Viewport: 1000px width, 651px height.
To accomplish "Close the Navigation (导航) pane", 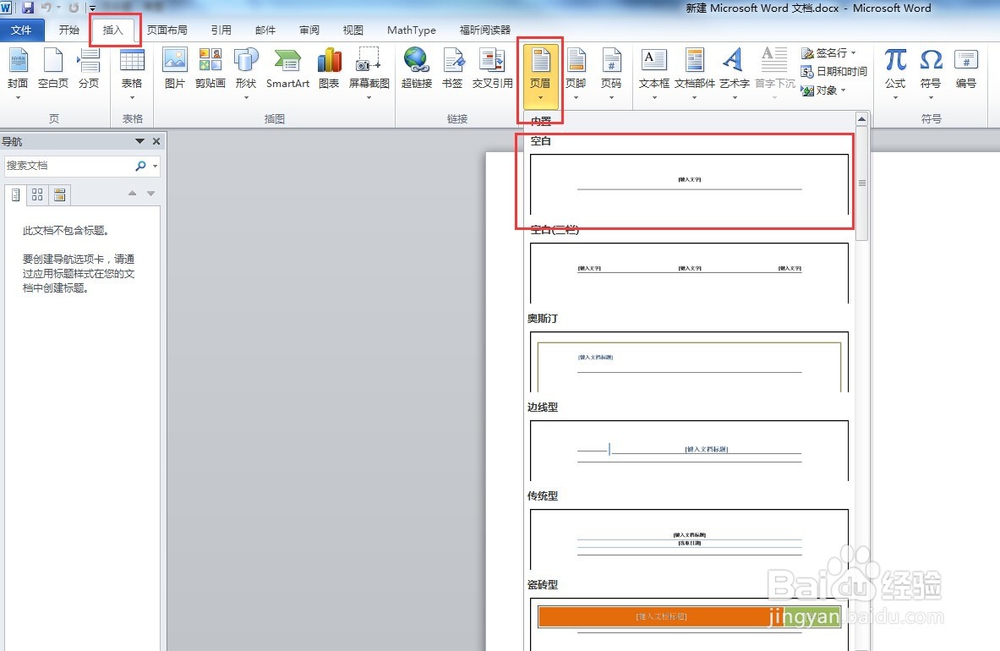I will (x=156, y=142).
